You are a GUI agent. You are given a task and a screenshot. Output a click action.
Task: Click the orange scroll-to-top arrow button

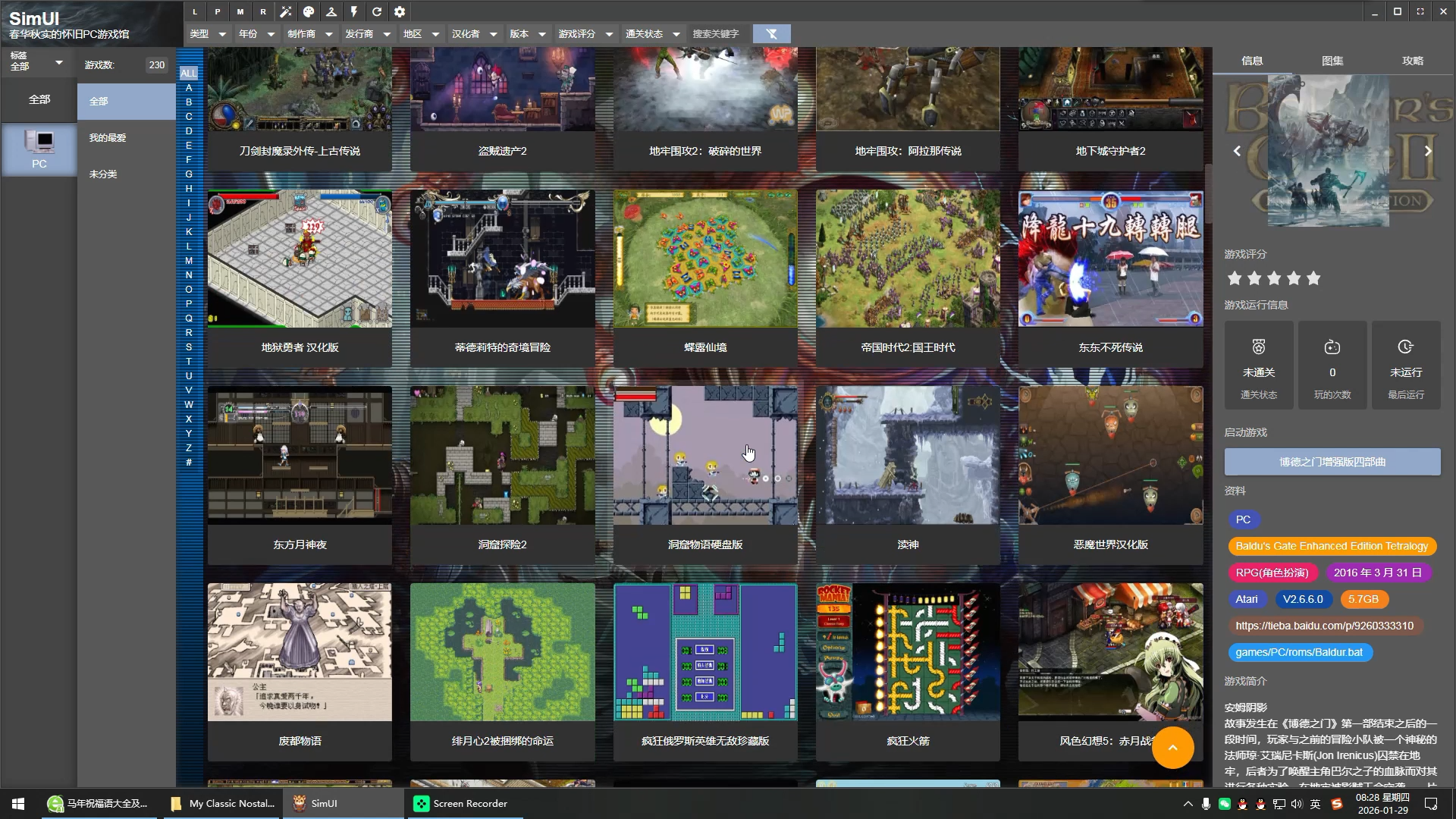click(x=1172, y=748)
